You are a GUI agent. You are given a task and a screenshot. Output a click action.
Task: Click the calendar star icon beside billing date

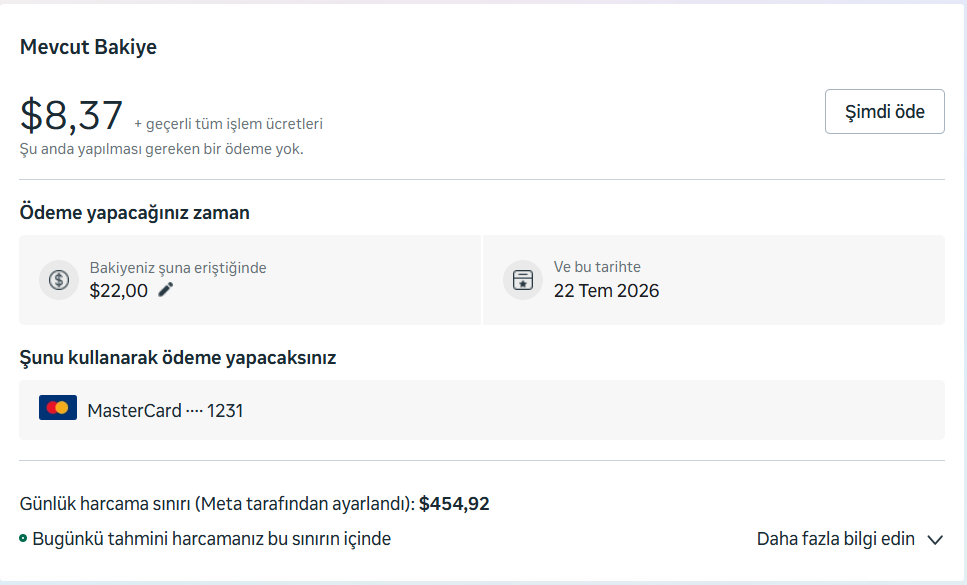pyautogui.click(x=522, y=280)
